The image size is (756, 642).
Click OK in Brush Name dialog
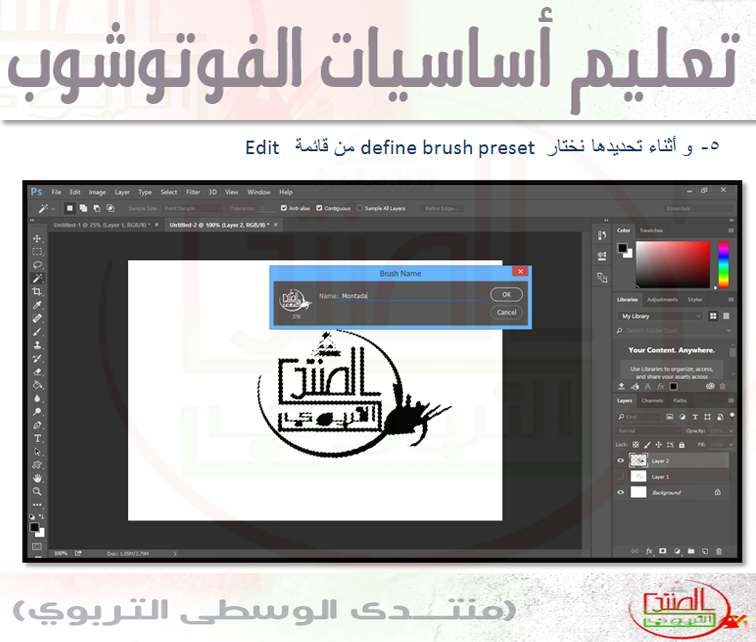coord(506,294)
